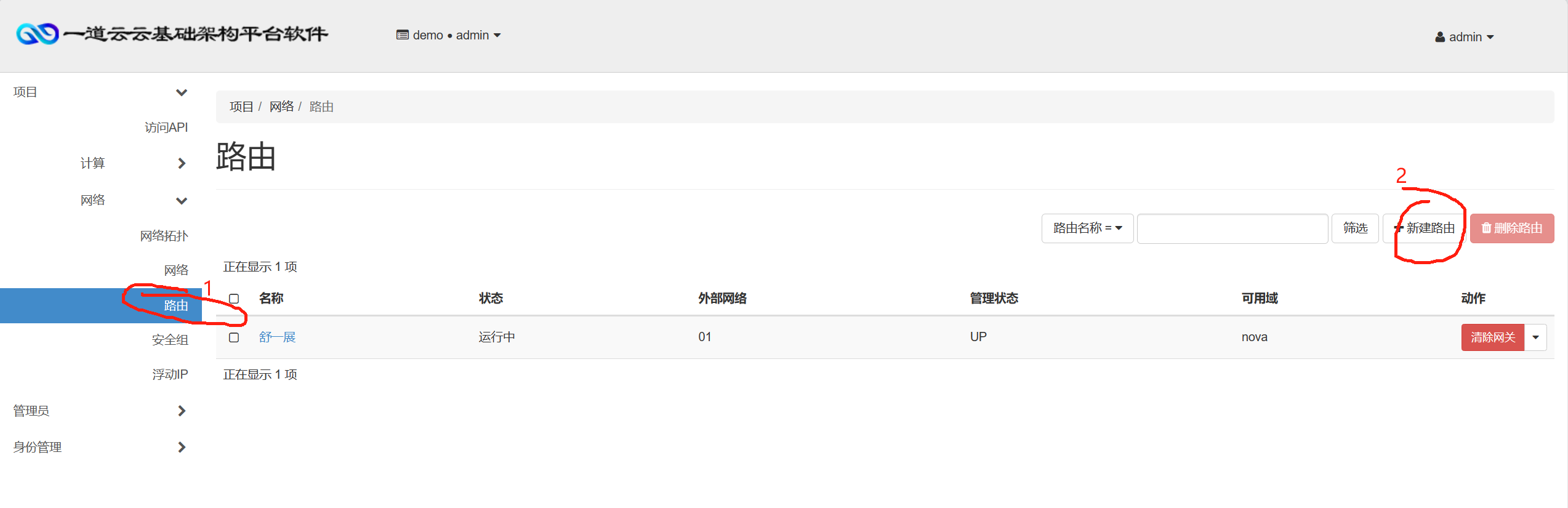Image resolution: width=1568 pixels, height=508 pixels.
Task: Open the admin user menu
Action: (x=1464, y=37)
